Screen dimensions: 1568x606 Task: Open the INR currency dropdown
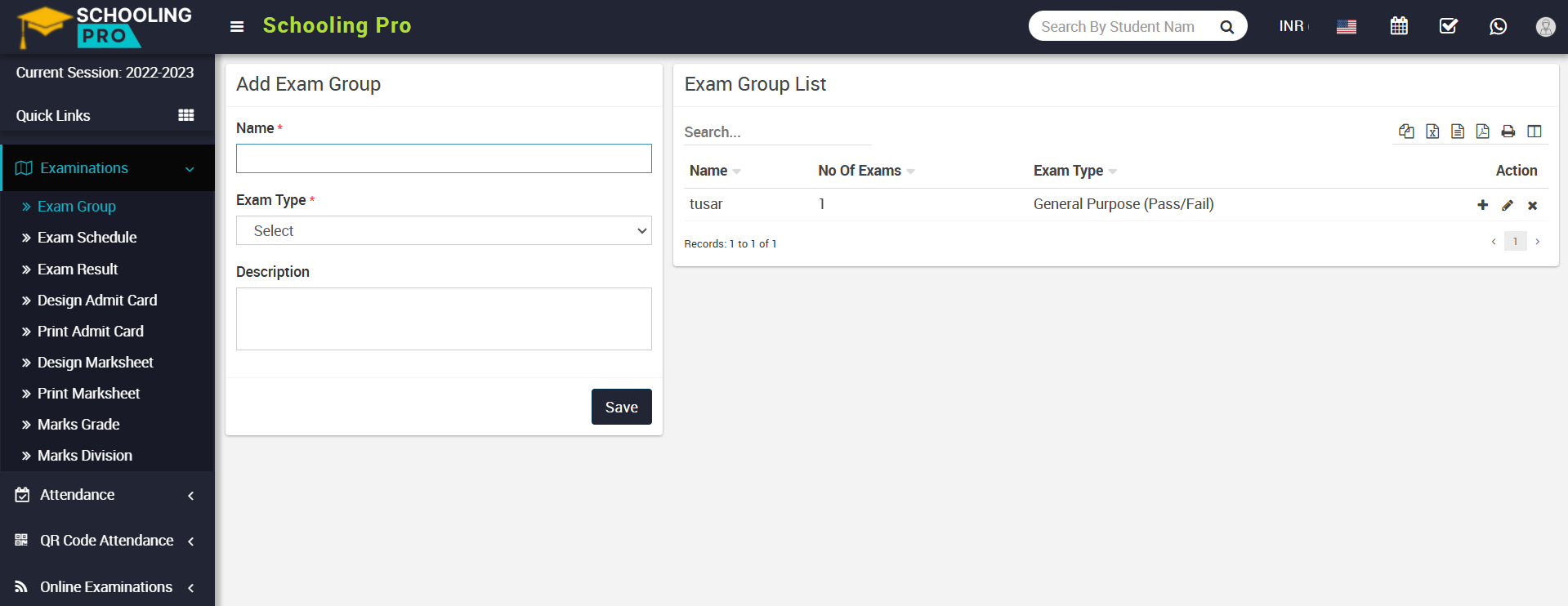(x=1293, y=26)
